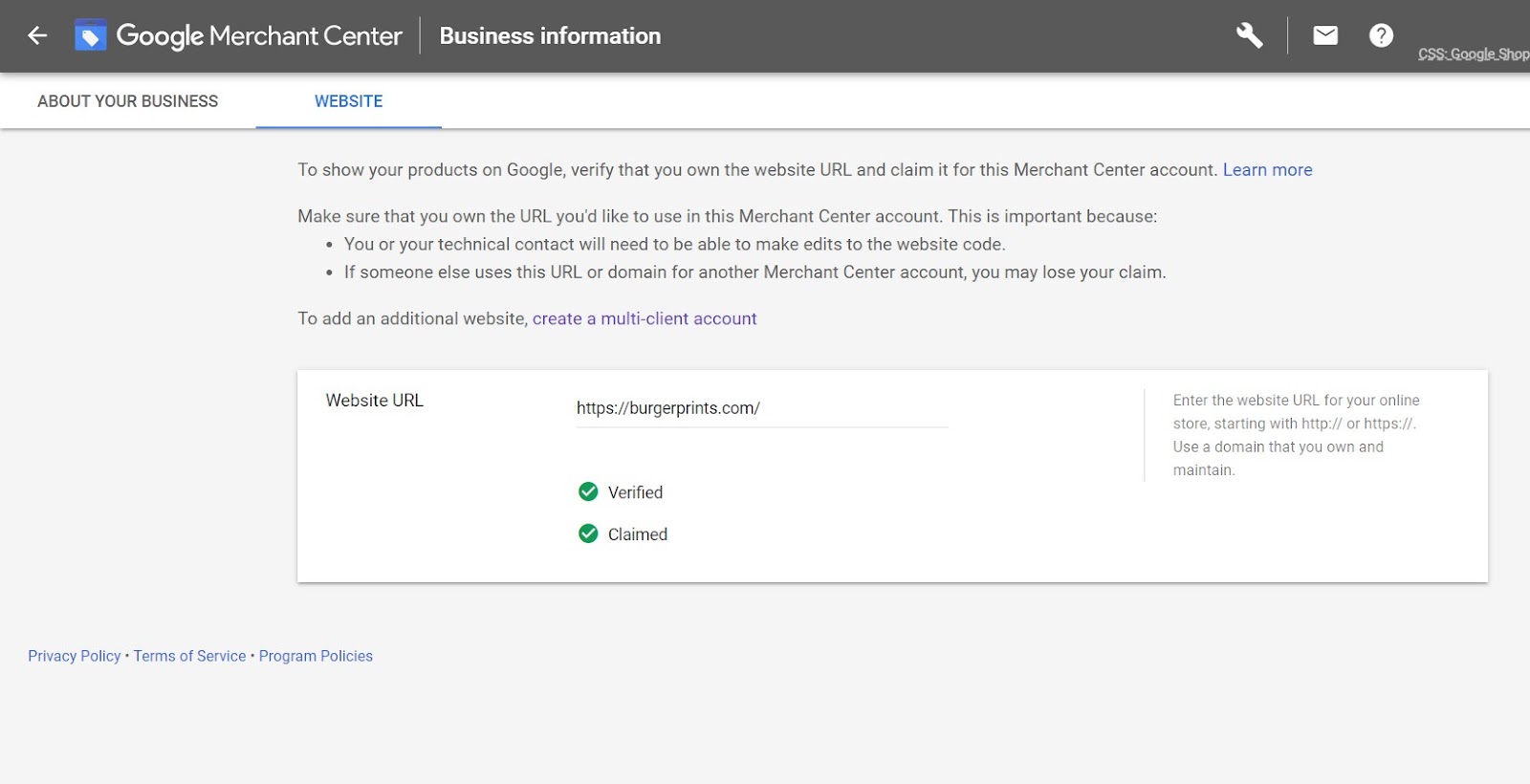Click the Website URL input field
Screen dimensions: 1530x784
[x=762, y=408]
